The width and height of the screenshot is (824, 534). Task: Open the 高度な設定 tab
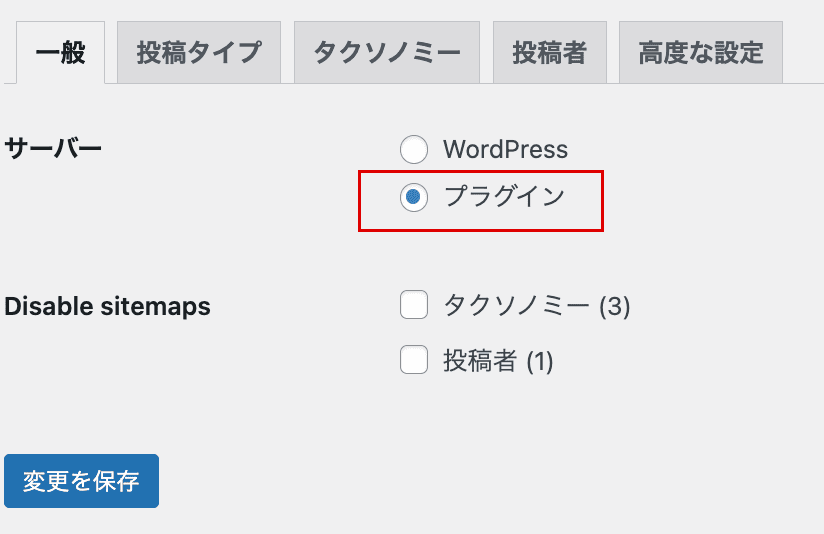click(701, 53)
